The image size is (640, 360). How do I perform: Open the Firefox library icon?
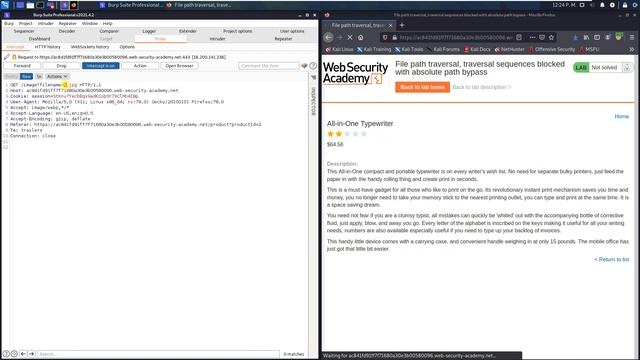(586, 37)
